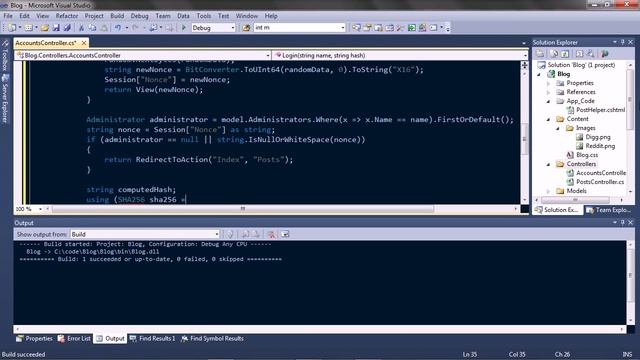
Task: Click the green icon in the right toolbar group
Action: click(x=412, y=28)
